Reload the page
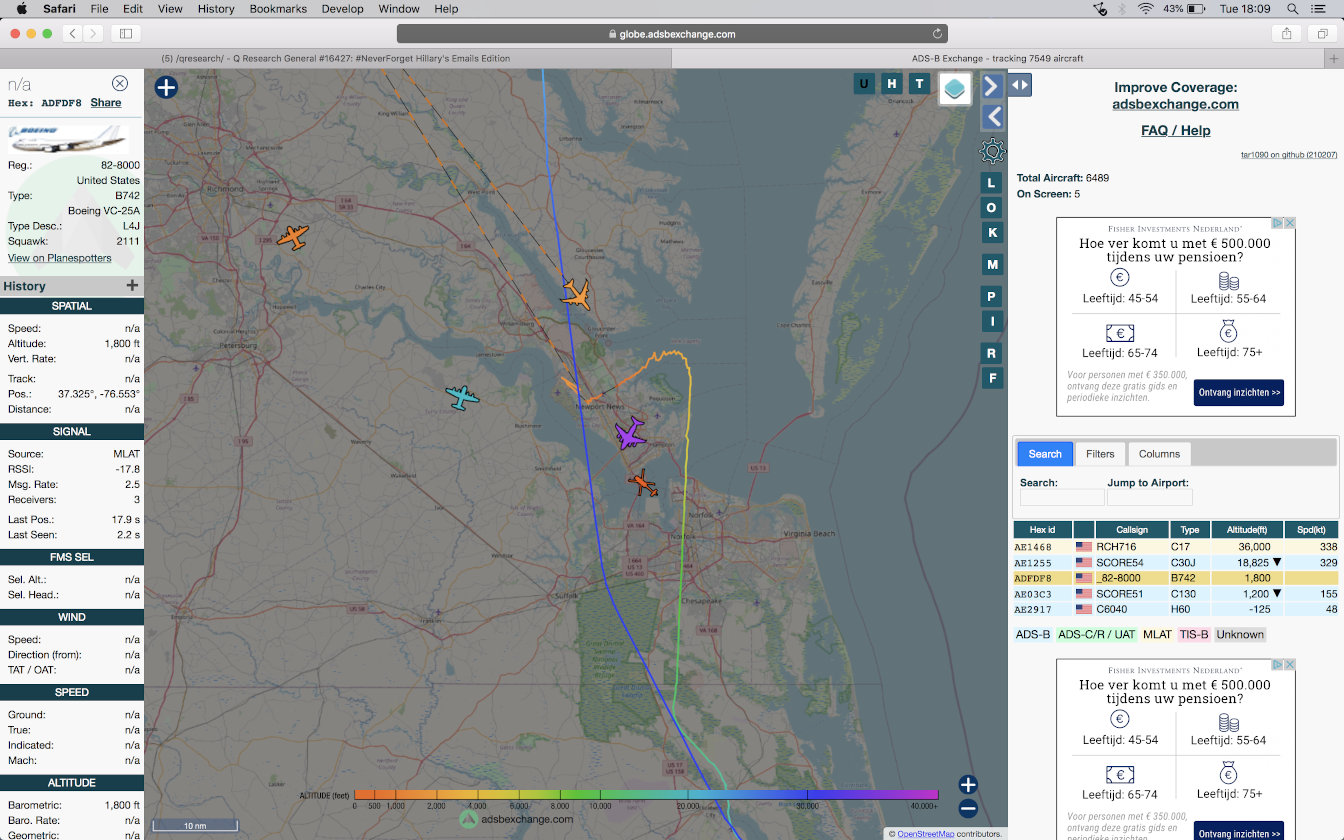 click(937, 33)
